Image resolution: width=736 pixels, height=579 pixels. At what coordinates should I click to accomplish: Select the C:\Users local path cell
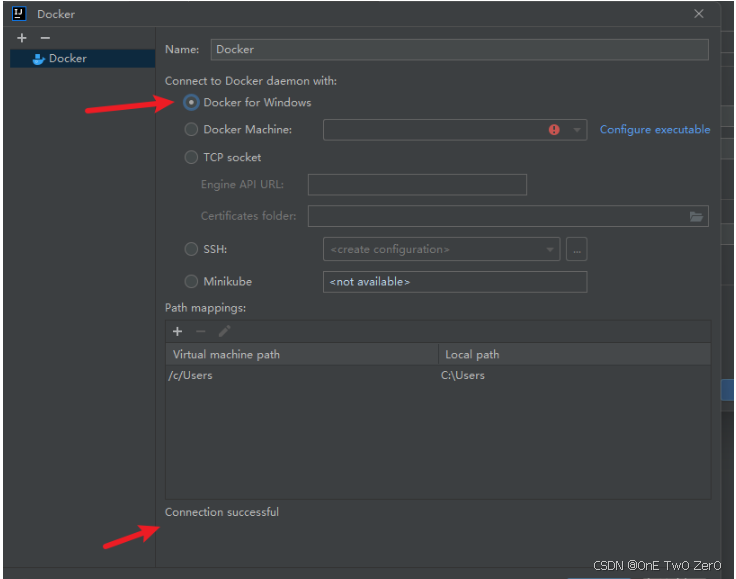[575, 375]
